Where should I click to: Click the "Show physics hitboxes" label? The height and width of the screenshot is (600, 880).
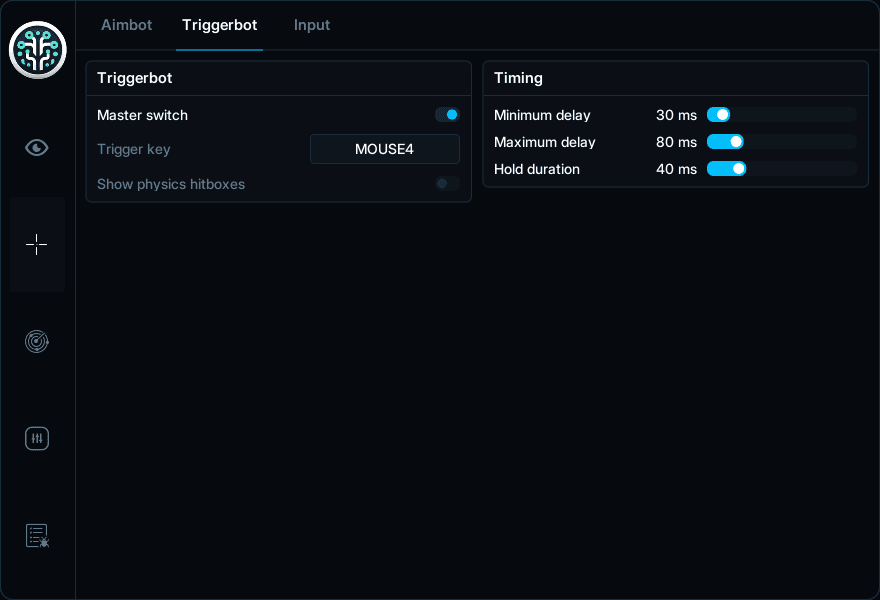click(x=171, y=184)
